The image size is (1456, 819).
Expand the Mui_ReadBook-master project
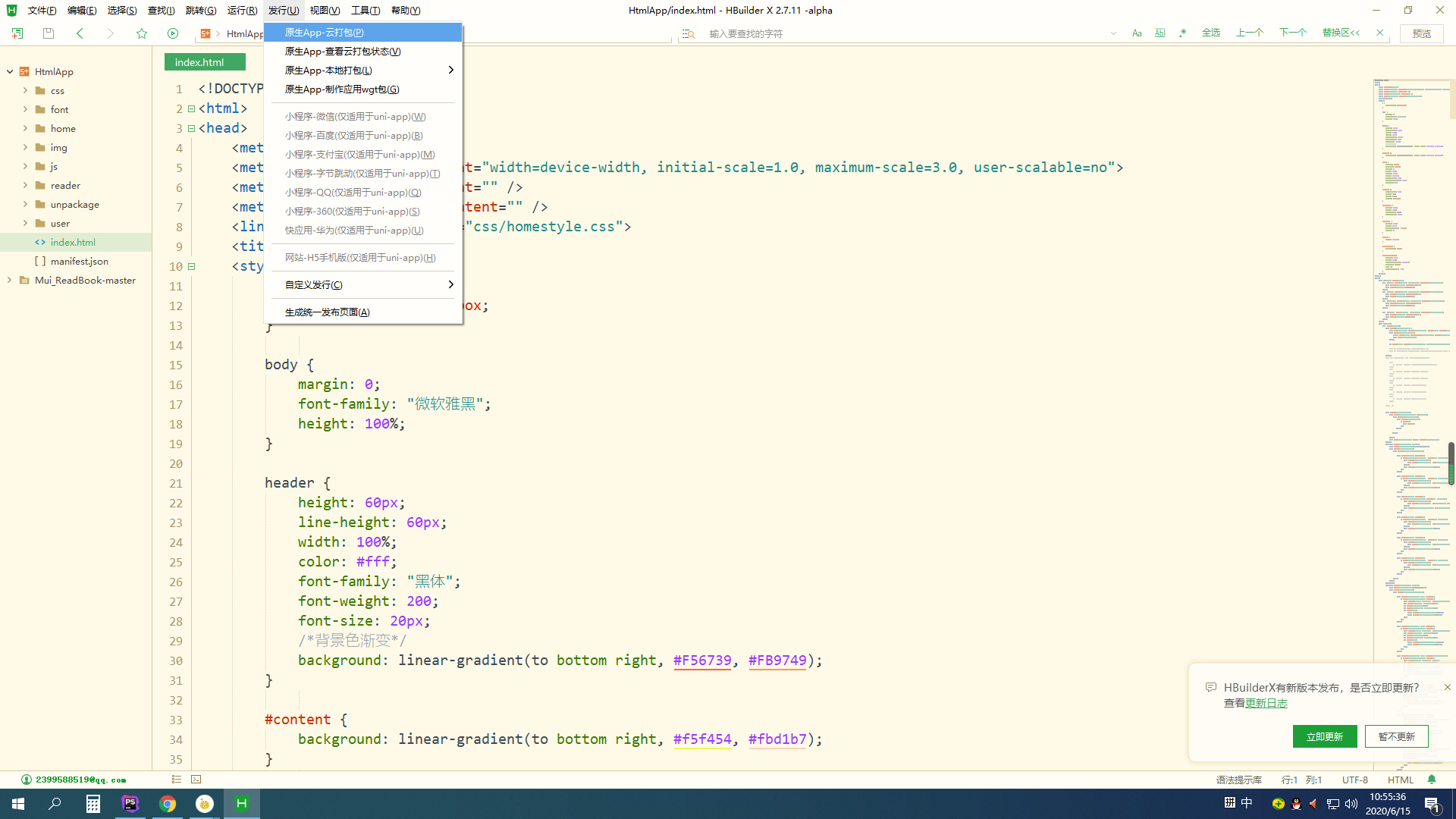click(10, 281)
